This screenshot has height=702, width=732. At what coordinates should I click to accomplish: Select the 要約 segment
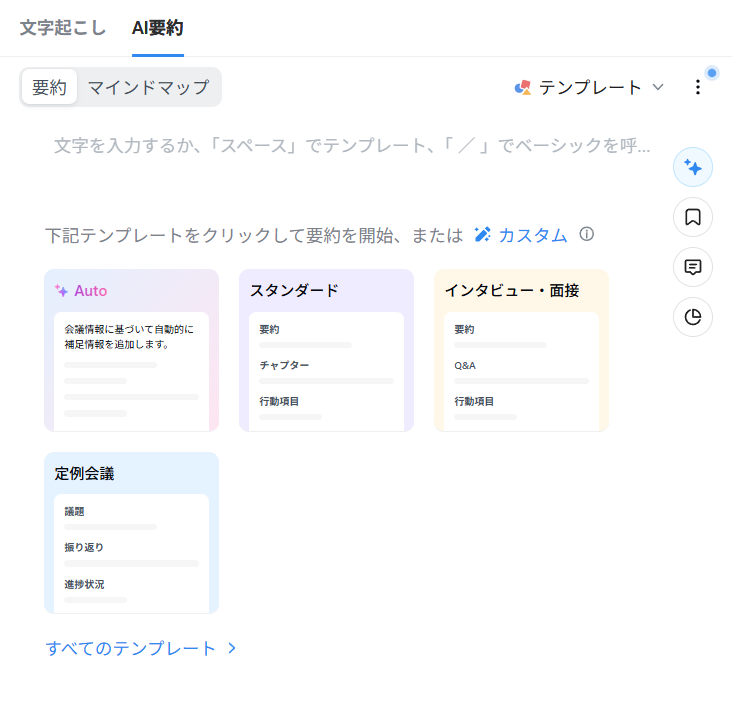click(49, 87)
